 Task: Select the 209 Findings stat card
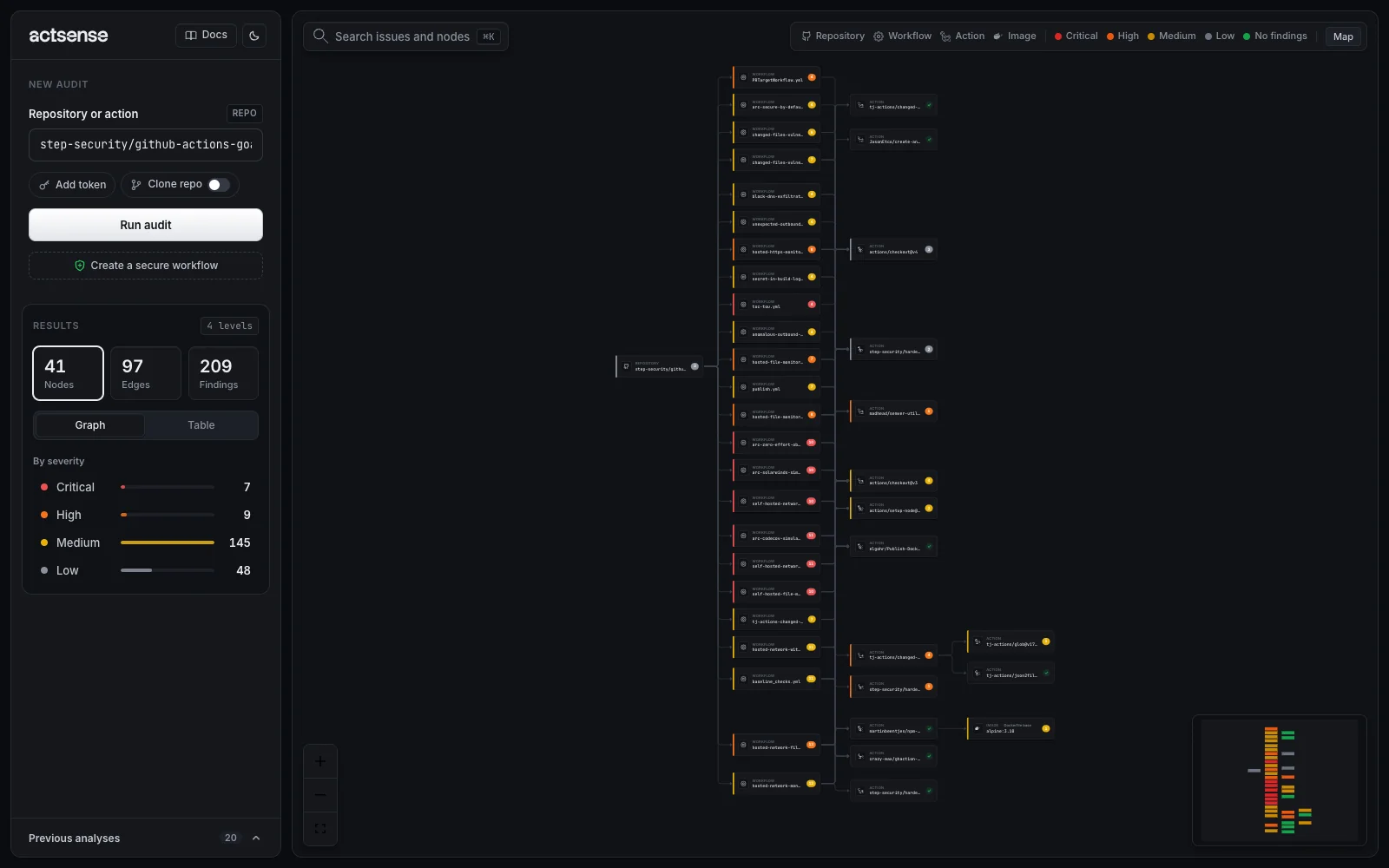coord(223,373)
